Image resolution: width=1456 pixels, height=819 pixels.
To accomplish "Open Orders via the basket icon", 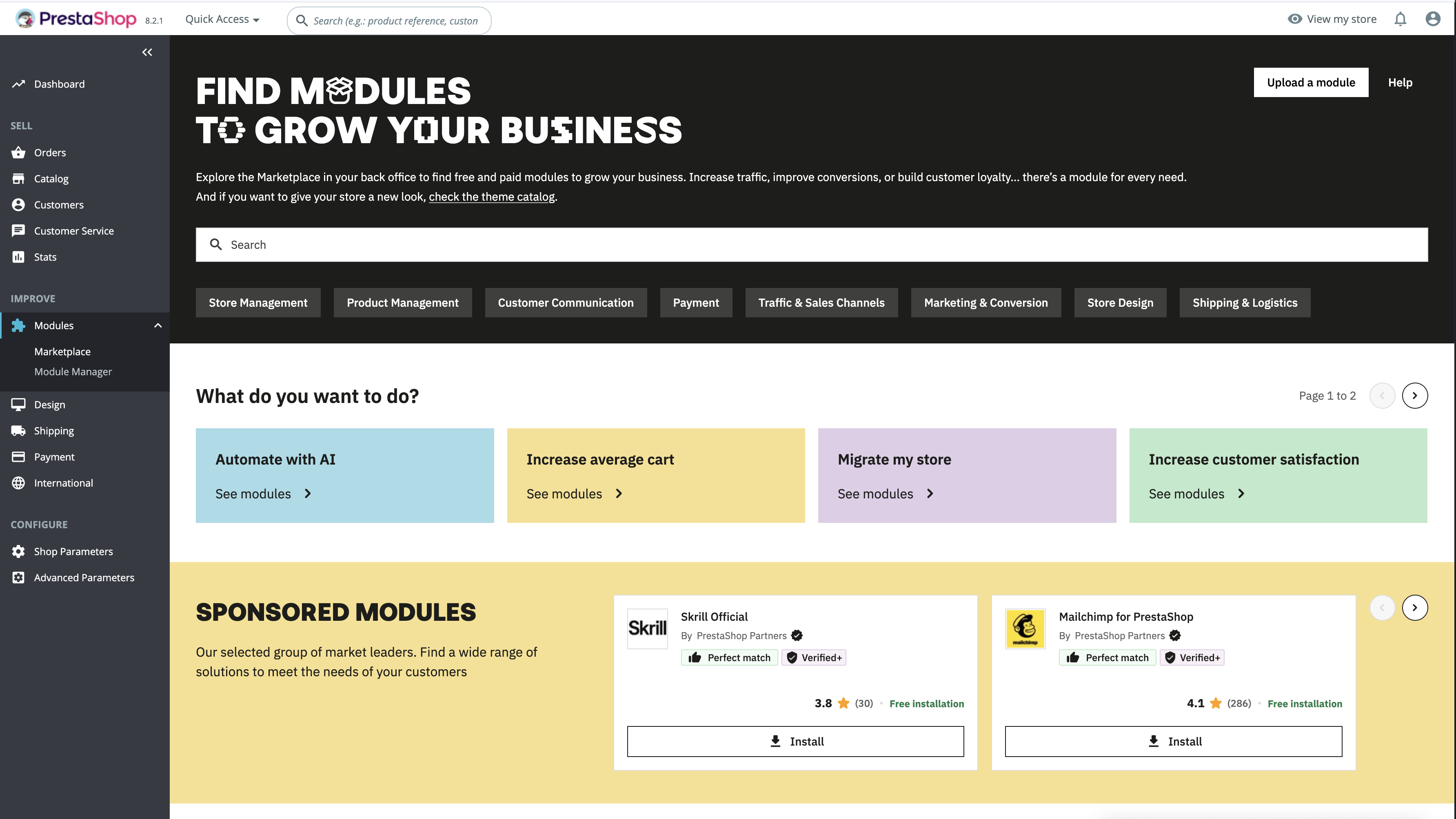I will (19, 153).
